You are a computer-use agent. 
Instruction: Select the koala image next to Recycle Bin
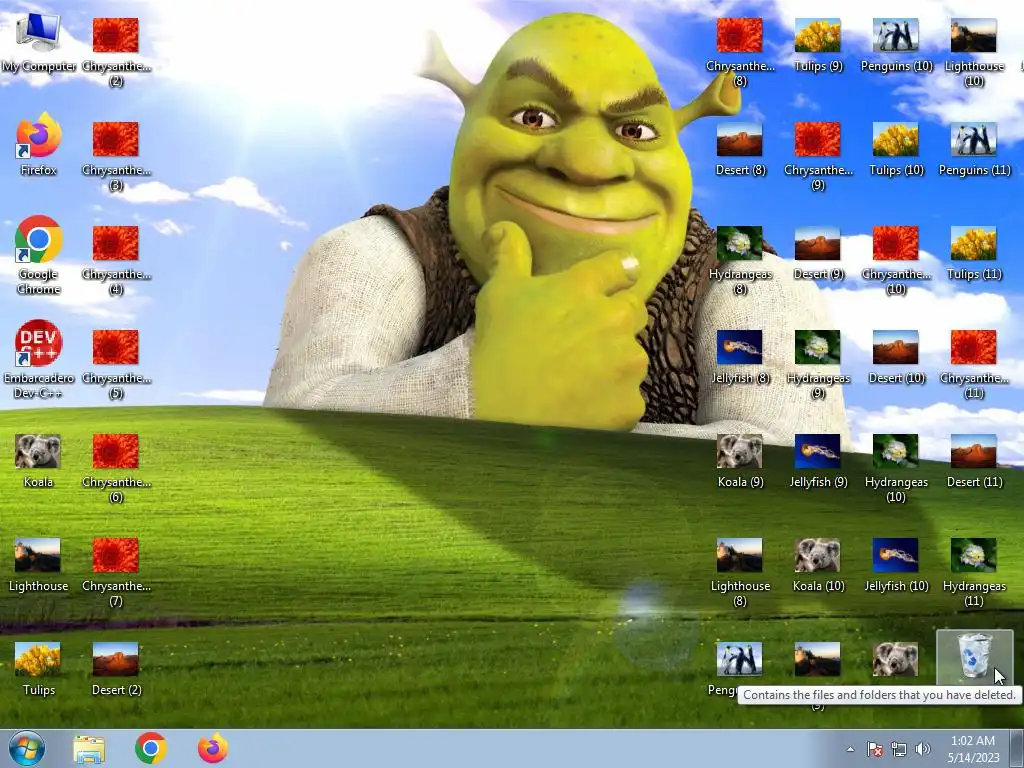(x=896, y=660)
